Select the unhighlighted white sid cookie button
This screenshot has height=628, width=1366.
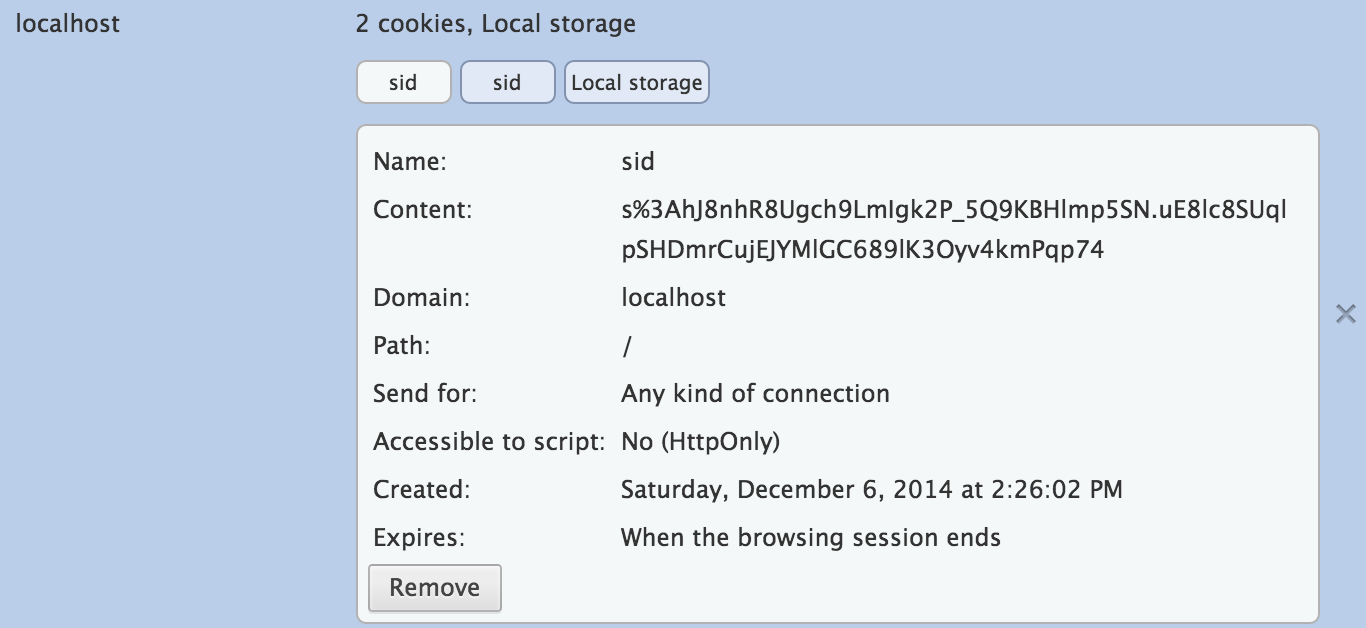tap(403, 83)
